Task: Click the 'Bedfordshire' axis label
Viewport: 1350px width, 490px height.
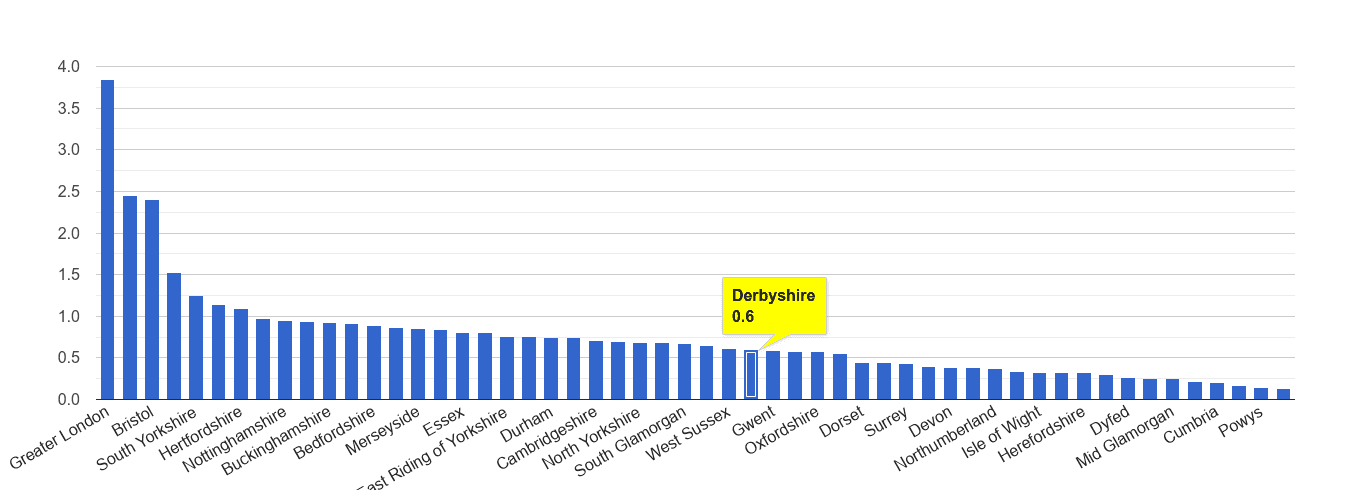Action: click(x=337, y=433)
